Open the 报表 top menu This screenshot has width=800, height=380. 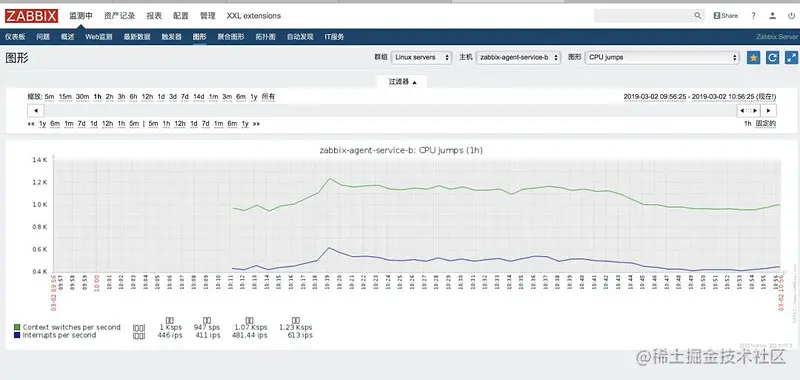click(154, 16)
